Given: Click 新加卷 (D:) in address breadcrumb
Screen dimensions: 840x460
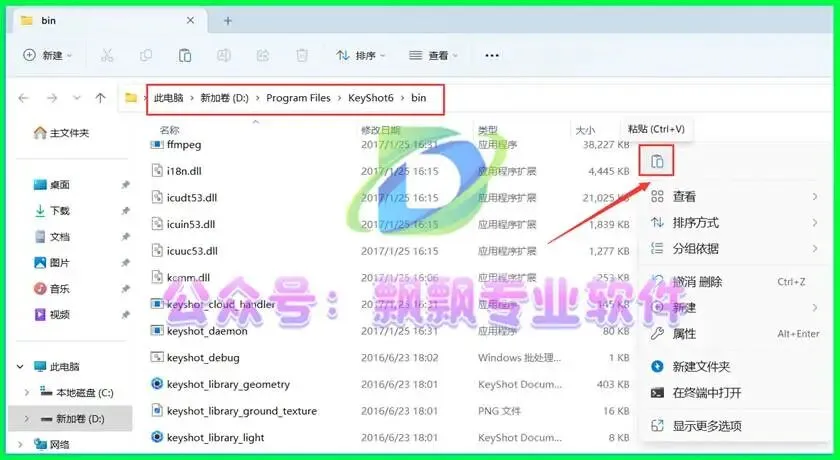Looking at the screenshot, I should point(224,98).
